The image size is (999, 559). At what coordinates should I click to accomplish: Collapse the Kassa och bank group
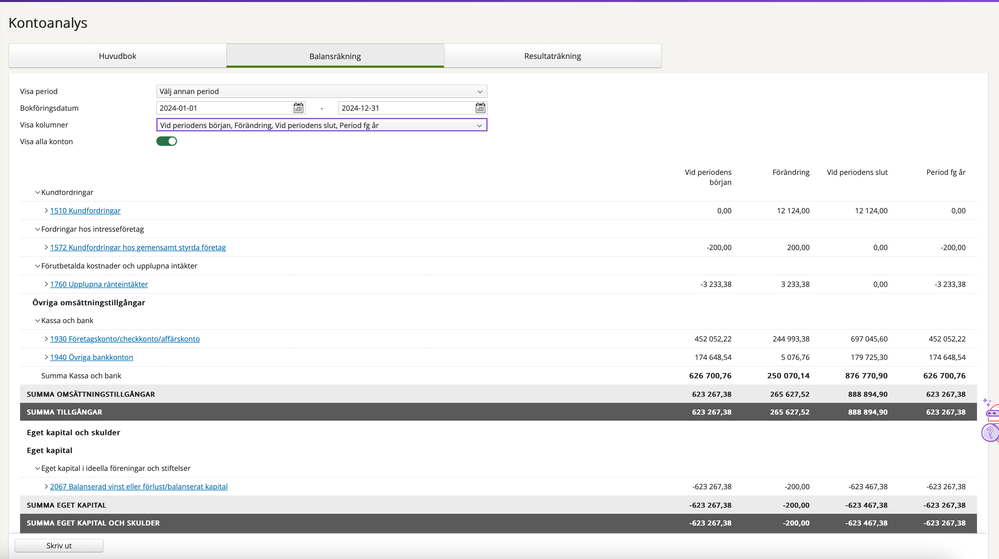click(x=38, y=321)
